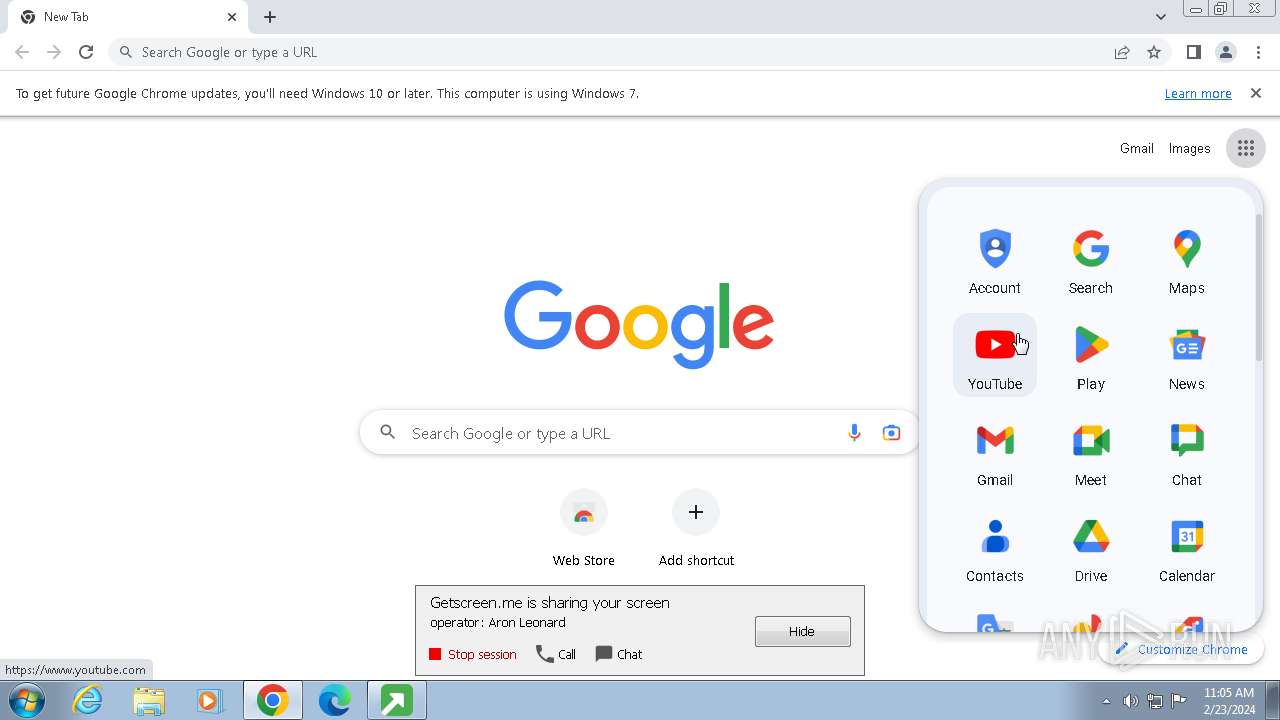Open Google Drive app icon
The width and height of the screenshot is (1280, 720).
point(1090,549)
